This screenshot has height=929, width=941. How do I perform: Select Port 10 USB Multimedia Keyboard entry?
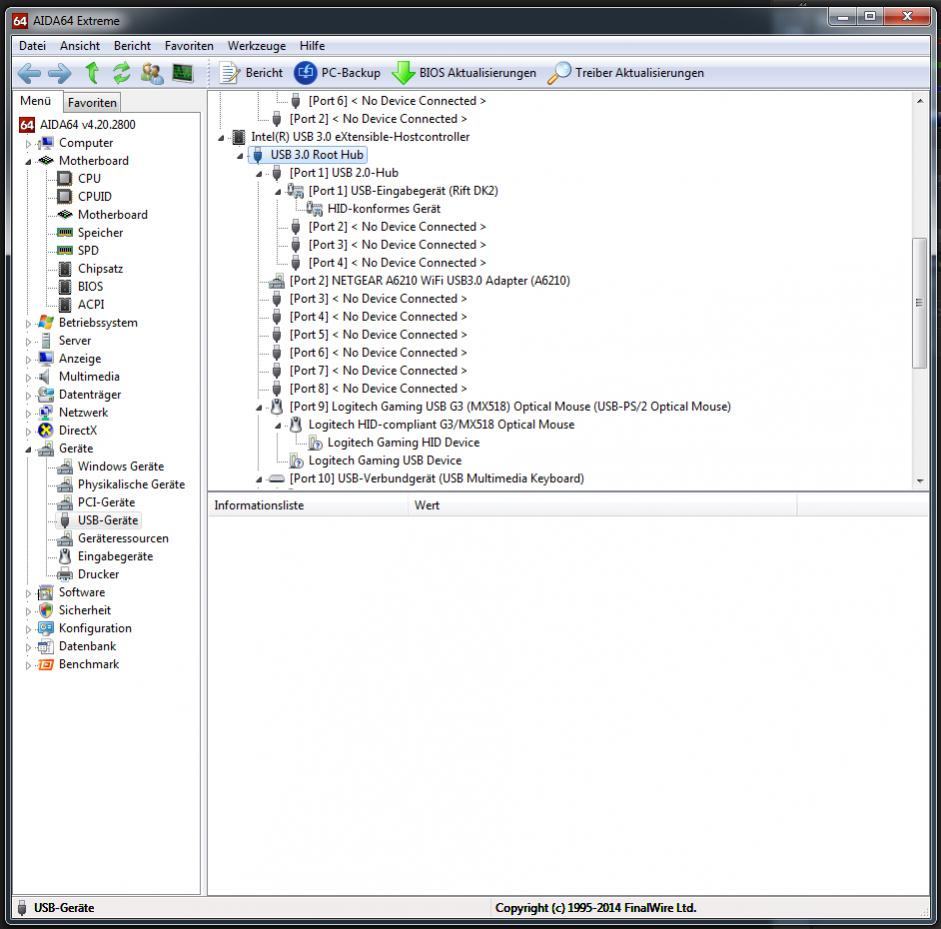point(436,479)
